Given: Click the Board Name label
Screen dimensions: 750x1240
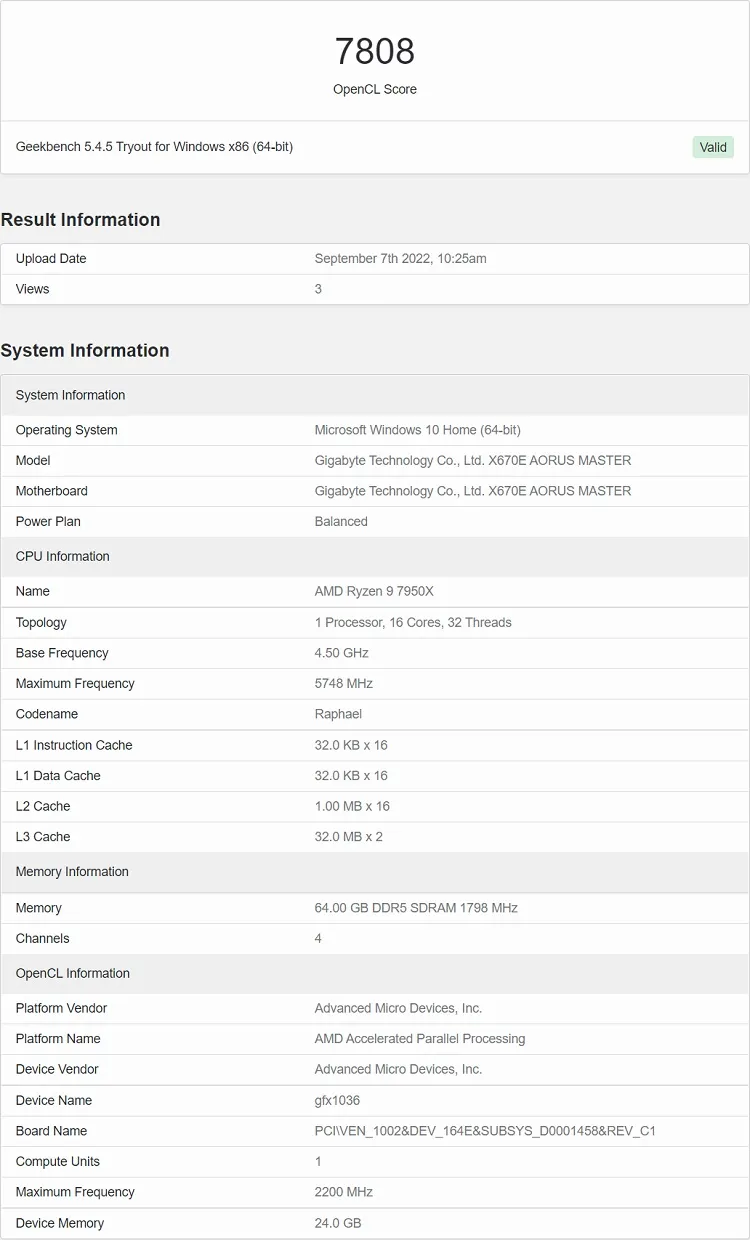Looking at the screenshot, I should click(x=51, y=1131).
